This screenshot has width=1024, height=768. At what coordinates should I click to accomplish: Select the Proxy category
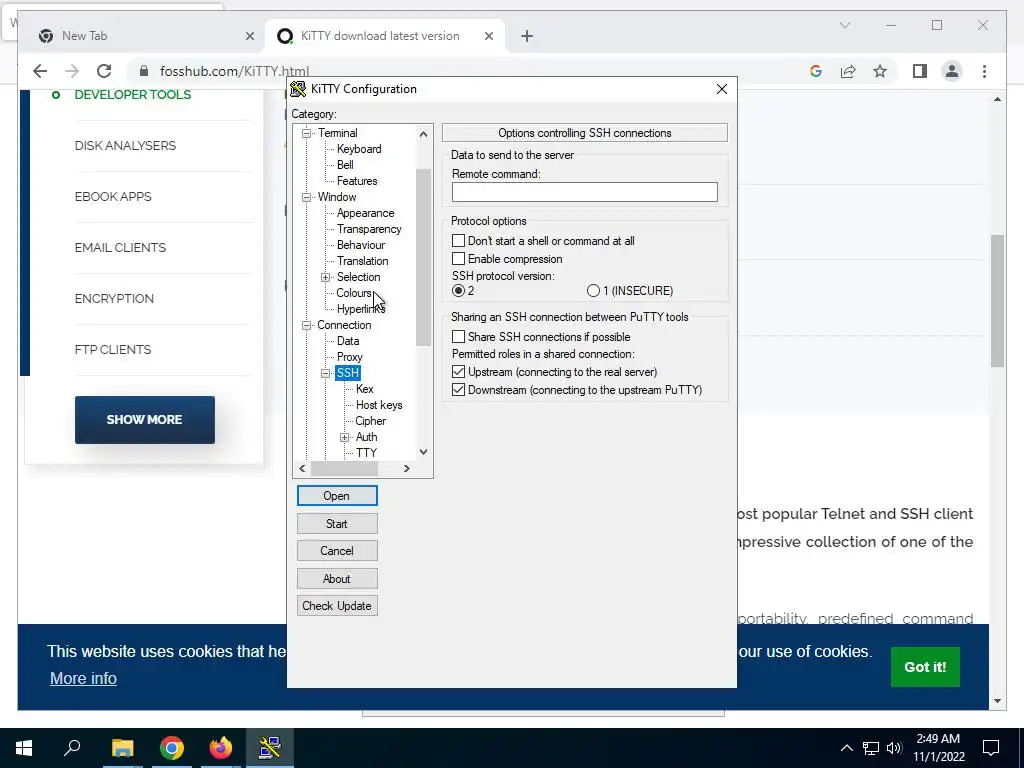pyautogui.click(x=349, y=357)
